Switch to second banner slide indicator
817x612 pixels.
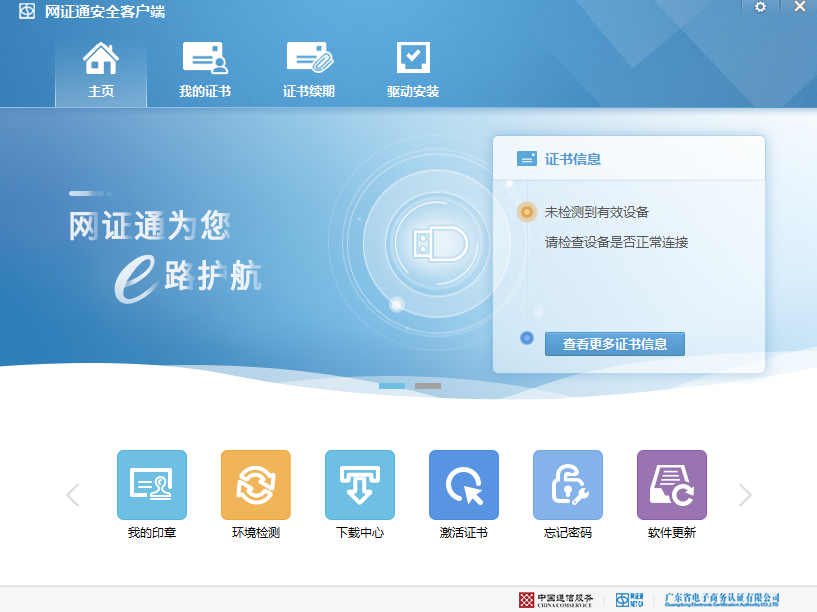(x=428, y=385)
